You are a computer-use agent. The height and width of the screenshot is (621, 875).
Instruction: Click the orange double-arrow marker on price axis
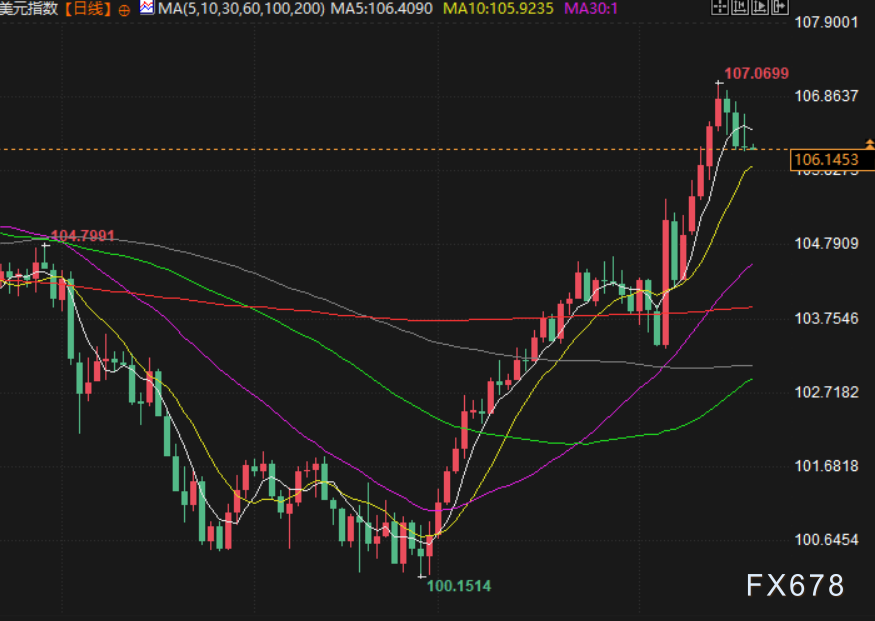(868, 145)
